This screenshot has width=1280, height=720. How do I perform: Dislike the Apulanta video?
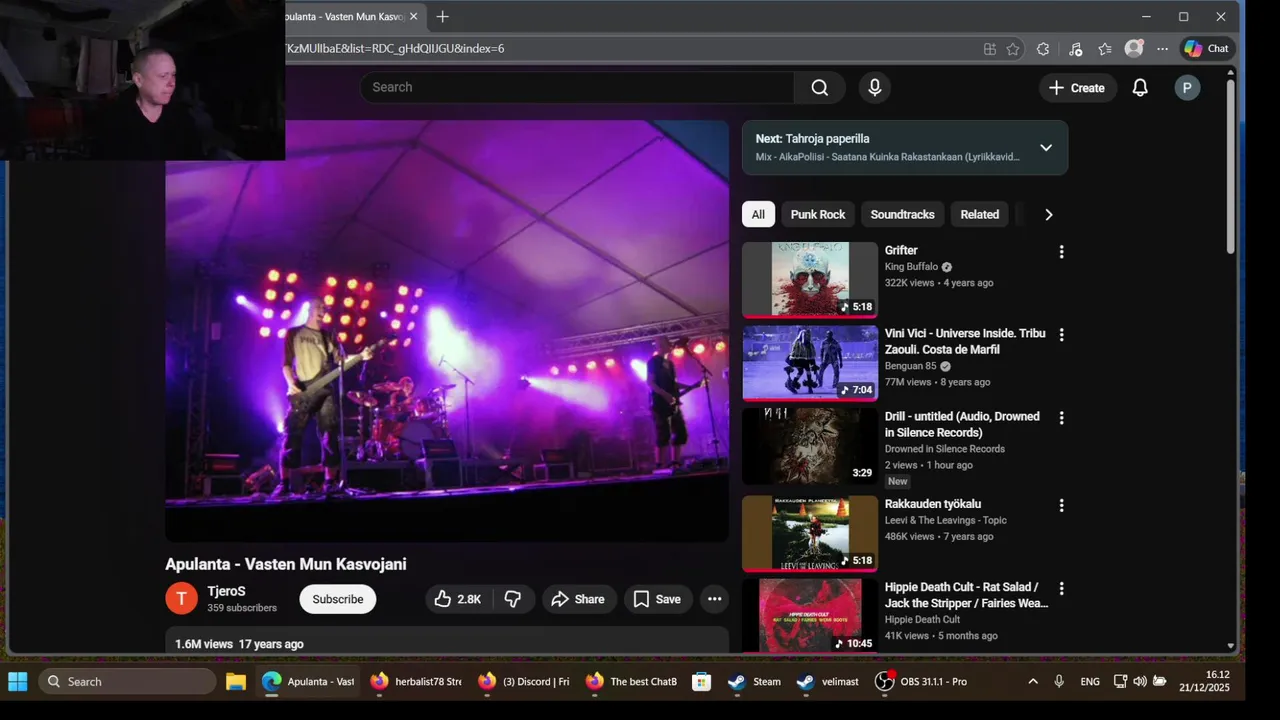pyautogui.click(x=513, y=599)
